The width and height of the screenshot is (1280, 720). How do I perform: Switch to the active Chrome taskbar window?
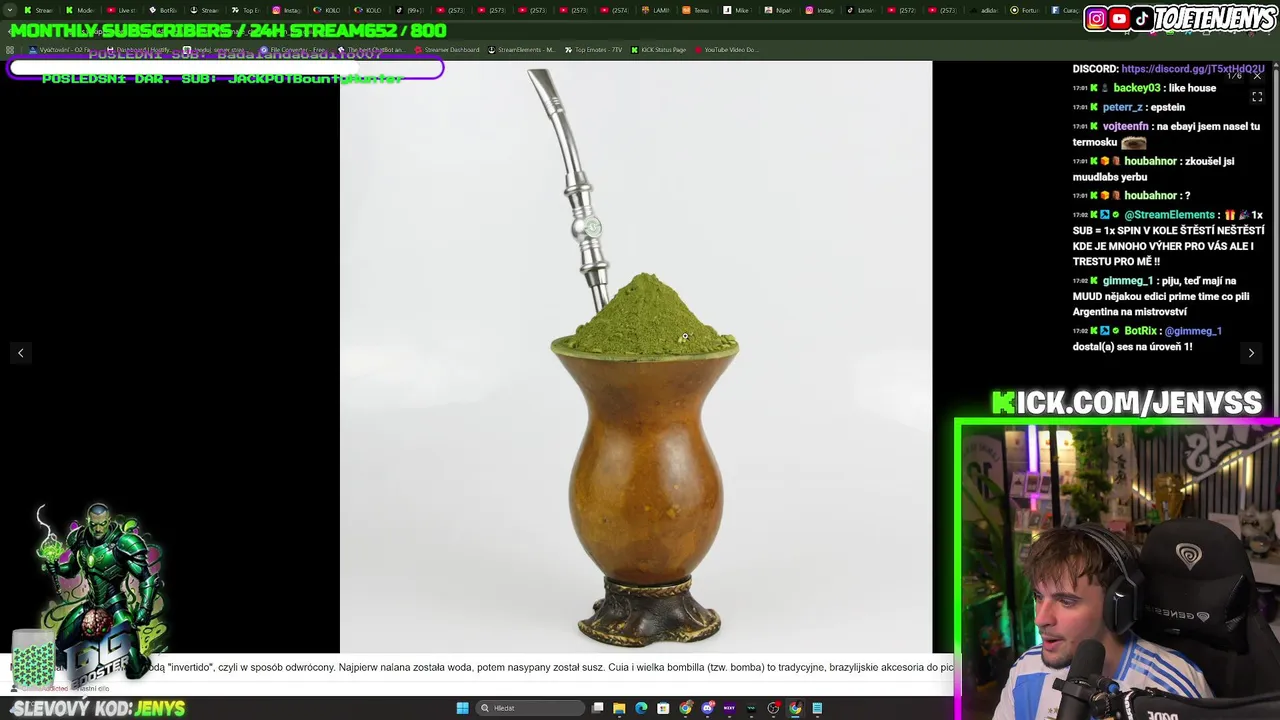795,708
